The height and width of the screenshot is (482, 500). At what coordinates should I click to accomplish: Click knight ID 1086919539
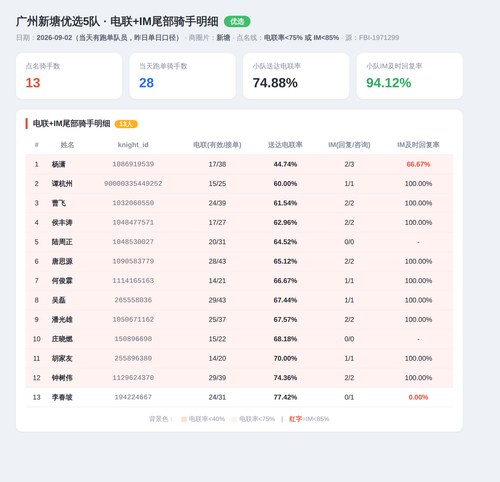(x=133, y=164)
